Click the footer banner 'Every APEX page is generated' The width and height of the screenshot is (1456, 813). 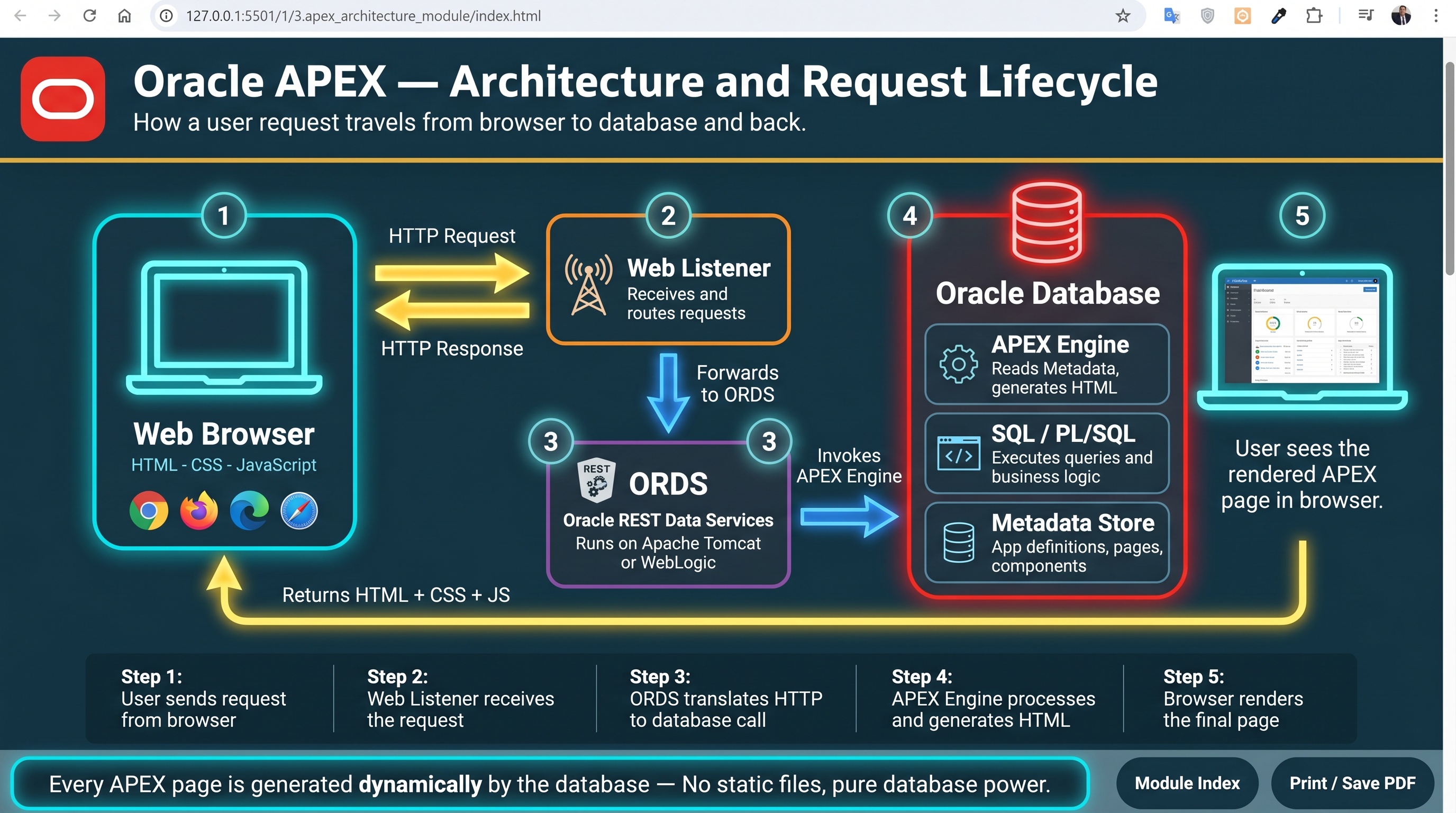point(549,783)
